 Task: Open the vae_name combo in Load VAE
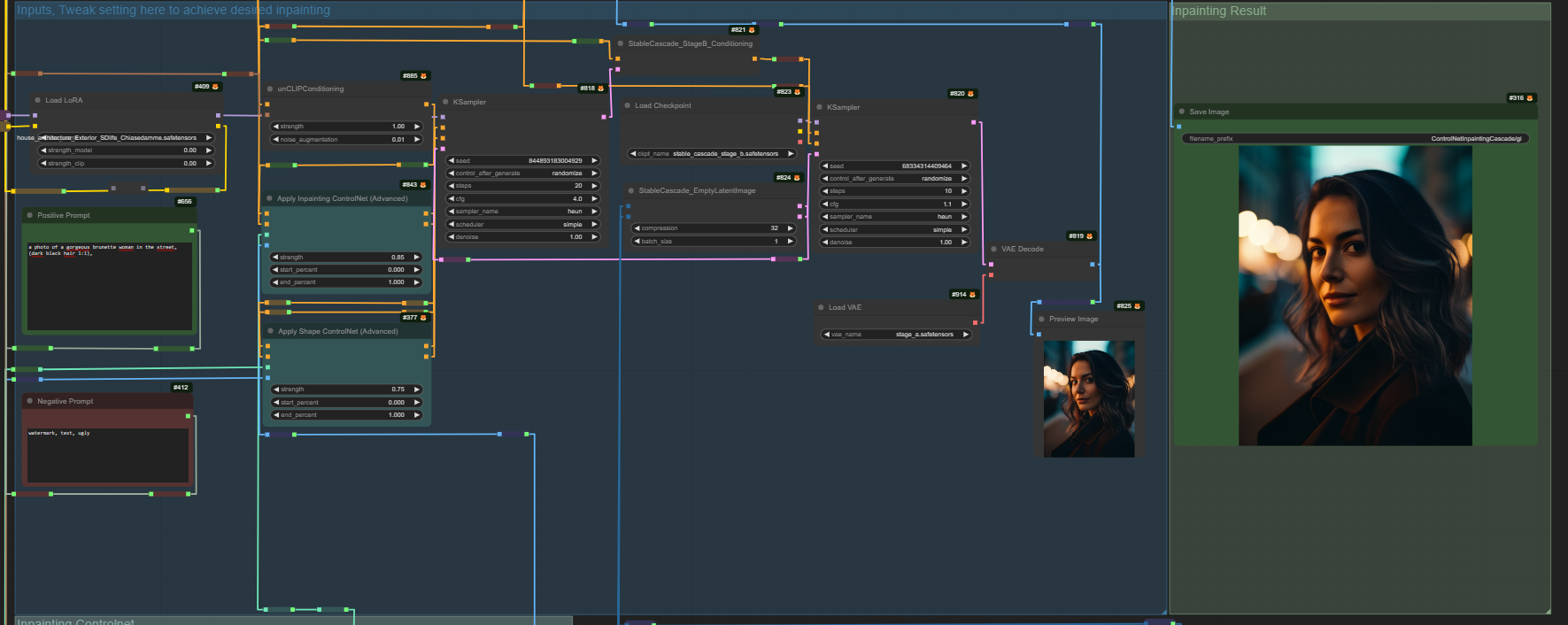(x=896, y=335)
